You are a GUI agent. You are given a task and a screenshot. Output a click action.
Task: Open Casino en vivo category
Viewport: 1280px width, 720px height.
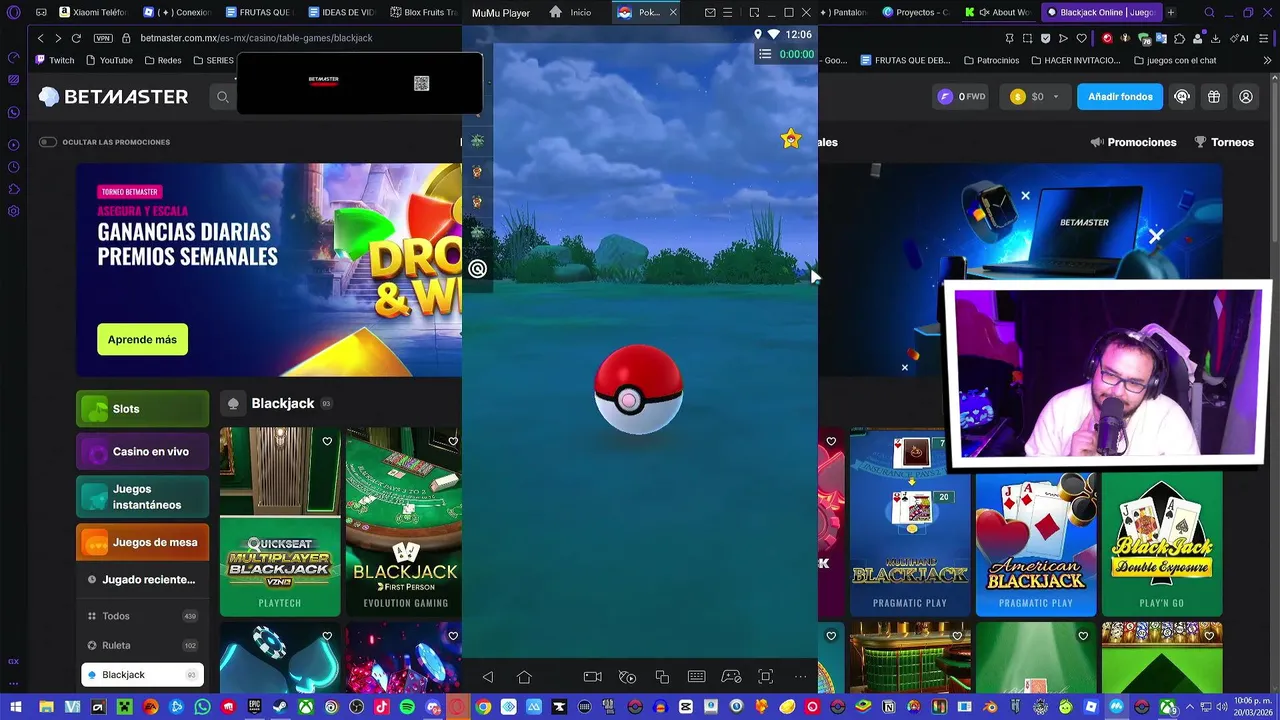pos(143,452)
